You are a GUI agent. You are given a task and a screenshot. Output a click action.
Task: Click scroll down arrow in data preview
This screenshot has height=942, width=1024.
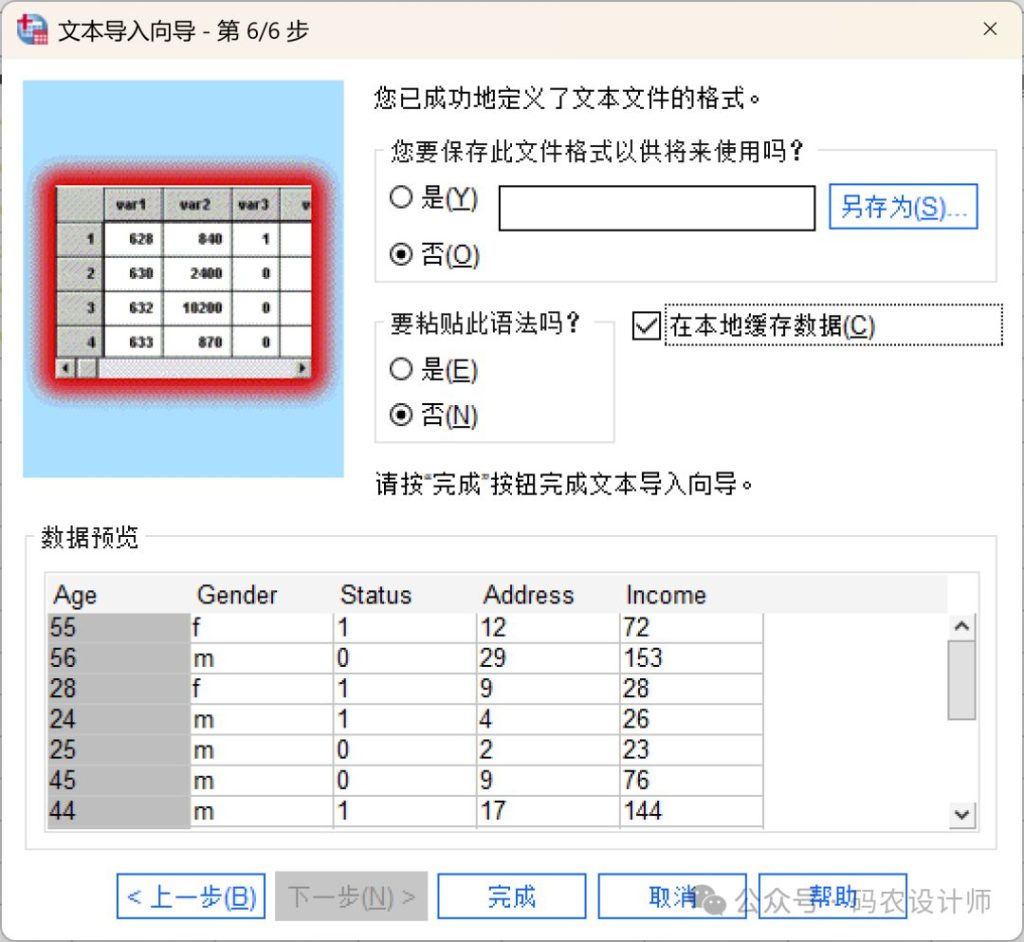962,814
